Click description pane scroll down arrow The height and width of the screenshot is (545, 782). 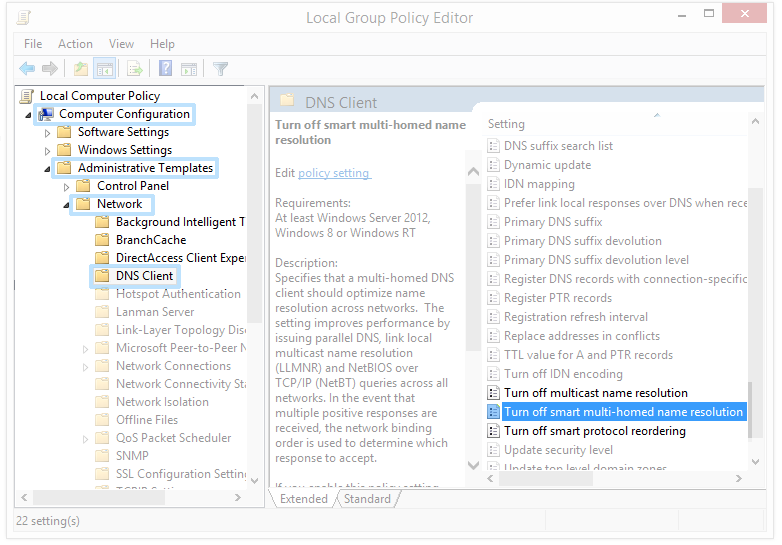[x=473, y=465]
